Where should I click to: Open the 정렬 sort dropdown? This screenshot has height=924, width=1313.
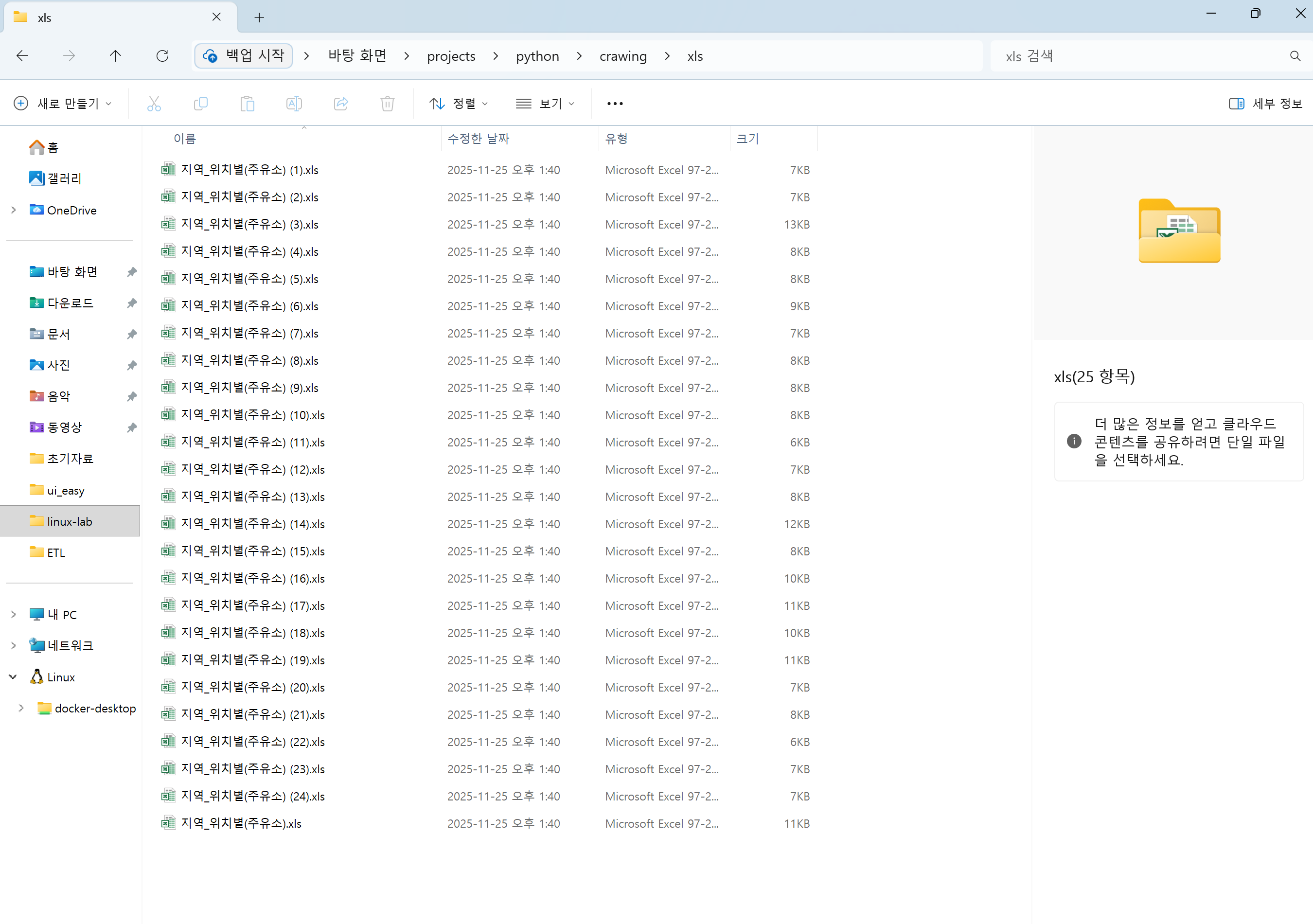pyautogui.click(x=459, y=104)
